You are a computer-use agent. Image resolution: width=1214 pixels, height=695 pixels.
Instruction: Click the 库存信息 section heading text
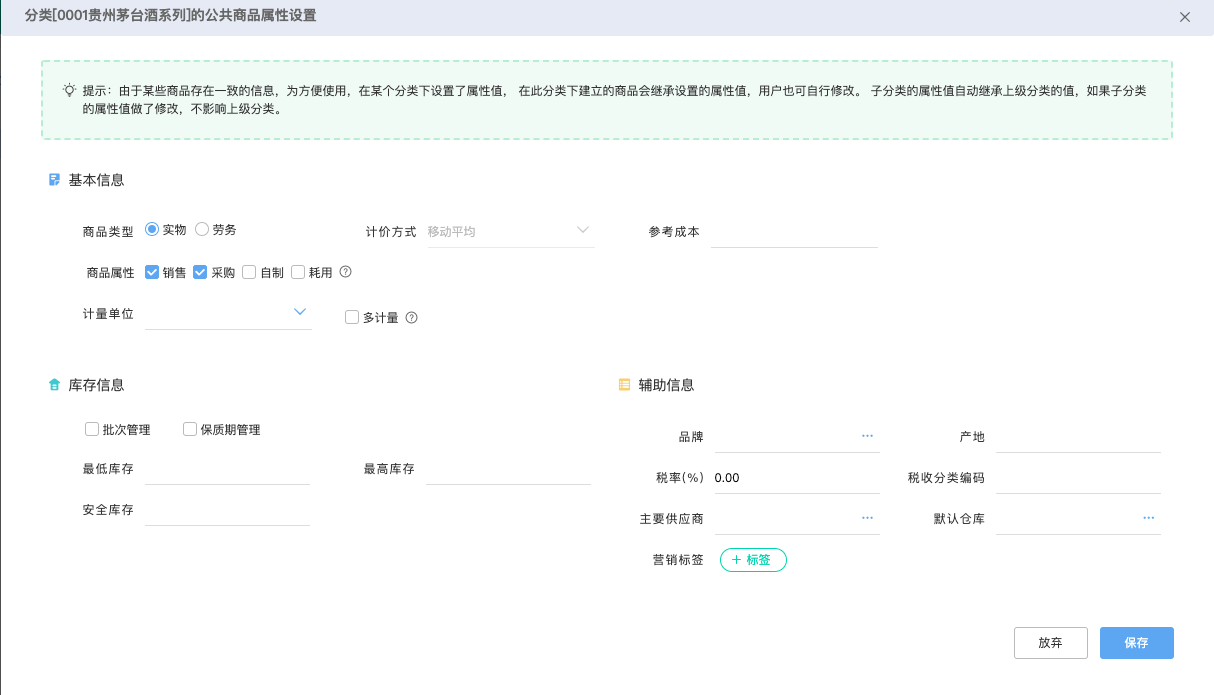point(96,385)
